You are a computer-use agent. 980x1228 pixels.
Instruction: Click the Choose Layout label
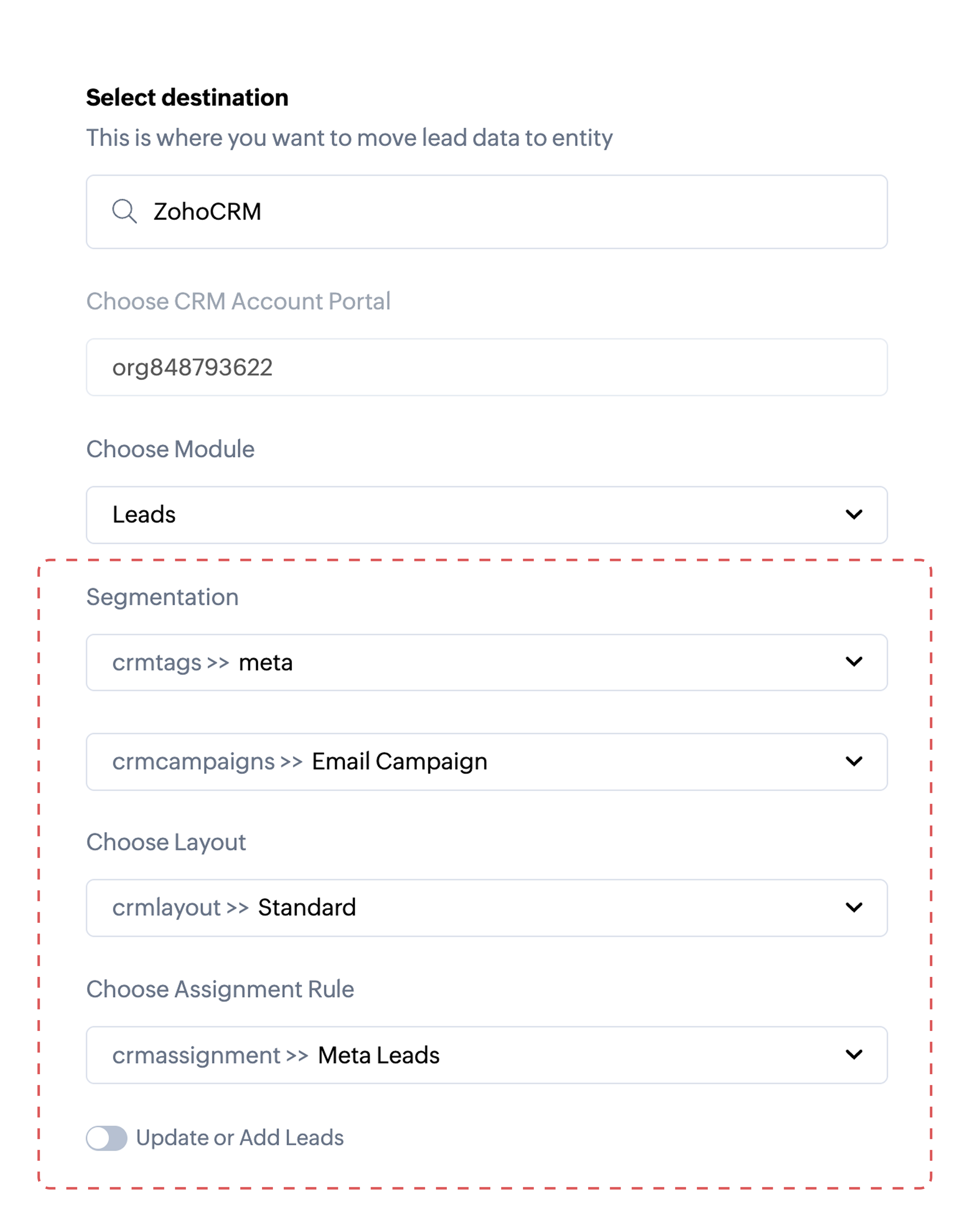(166, 842)
